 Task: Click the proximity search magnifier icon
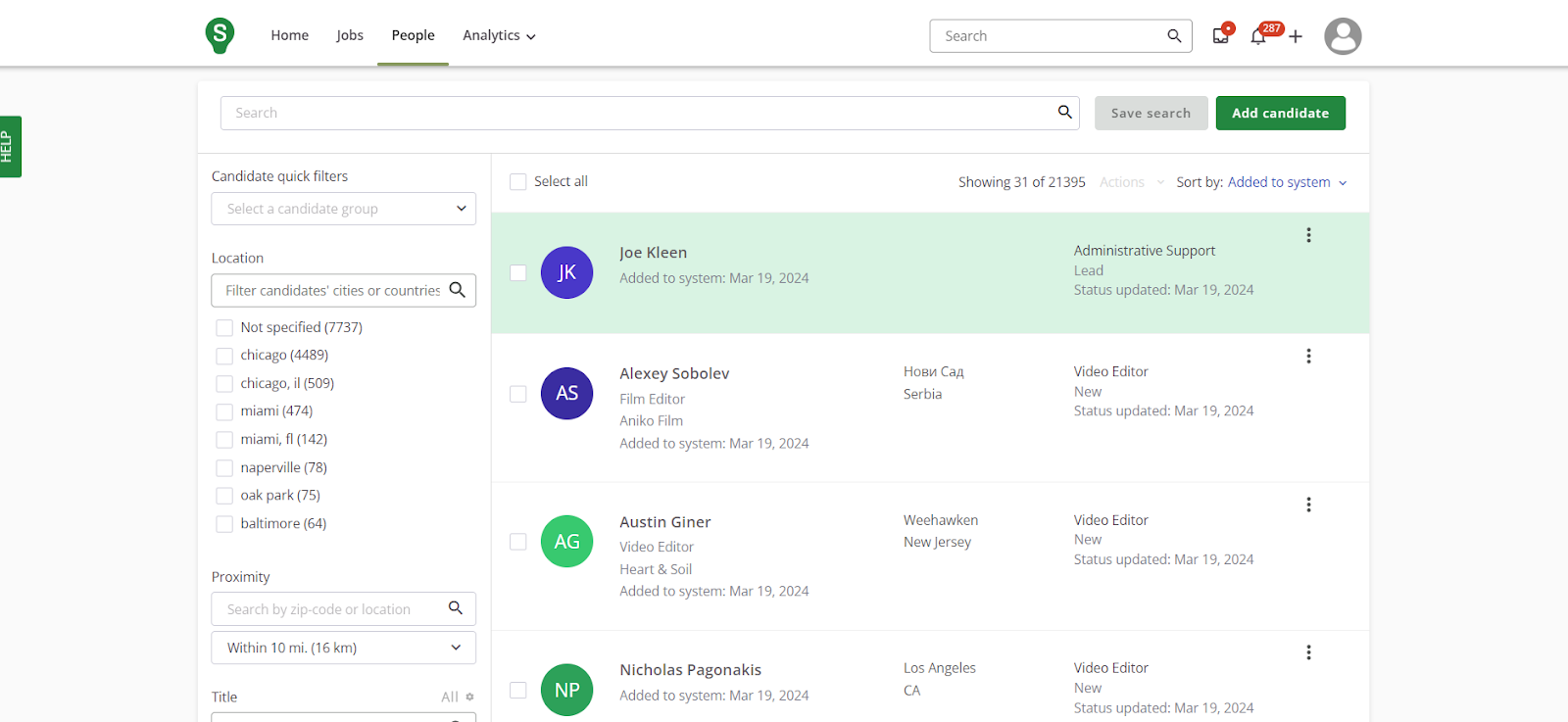[x=456, y=608]
